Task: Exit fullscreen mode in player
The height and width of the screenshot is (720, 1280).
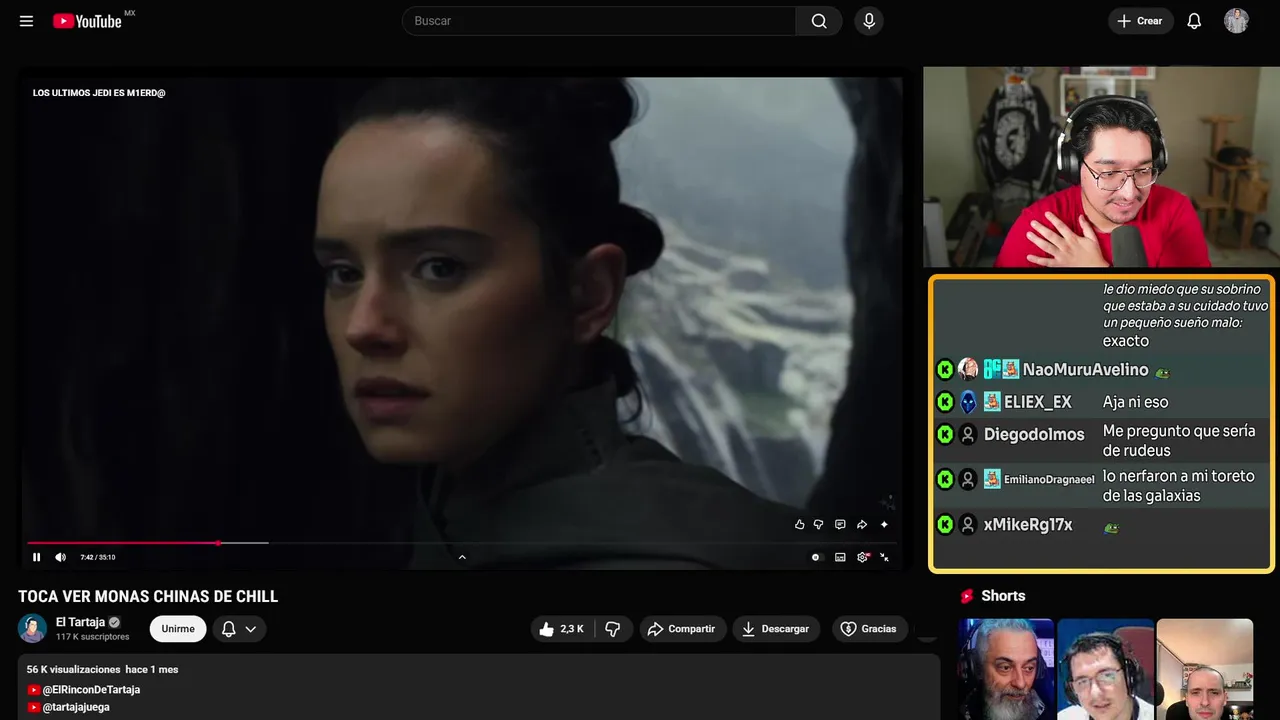Action: point(885,557)
